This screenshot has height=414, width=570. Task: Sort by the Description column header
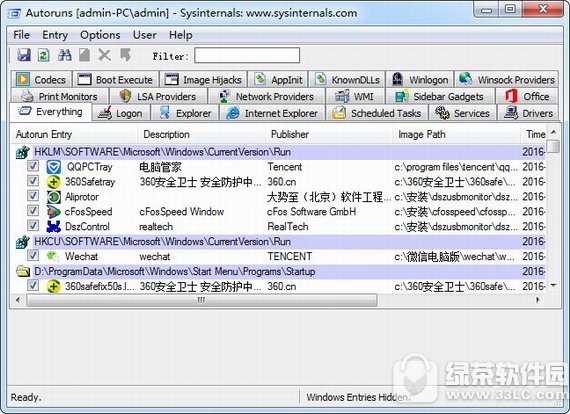[x=202, y=134]
